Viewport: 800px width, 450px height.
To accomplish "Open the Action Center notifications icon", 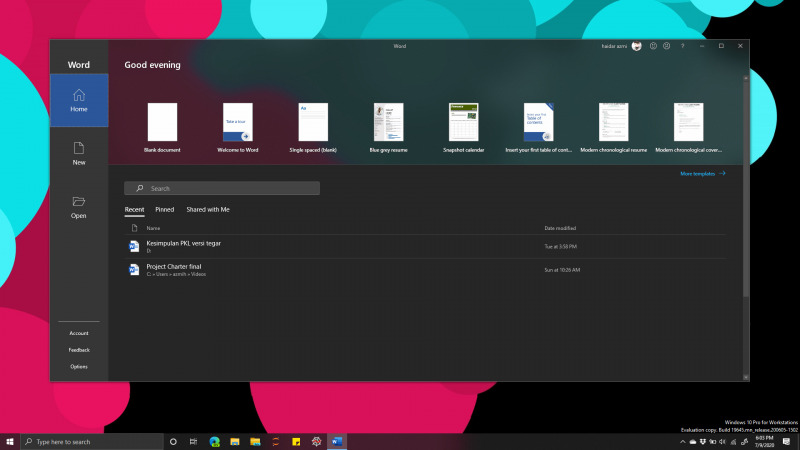I will click(x=786, y=441).
